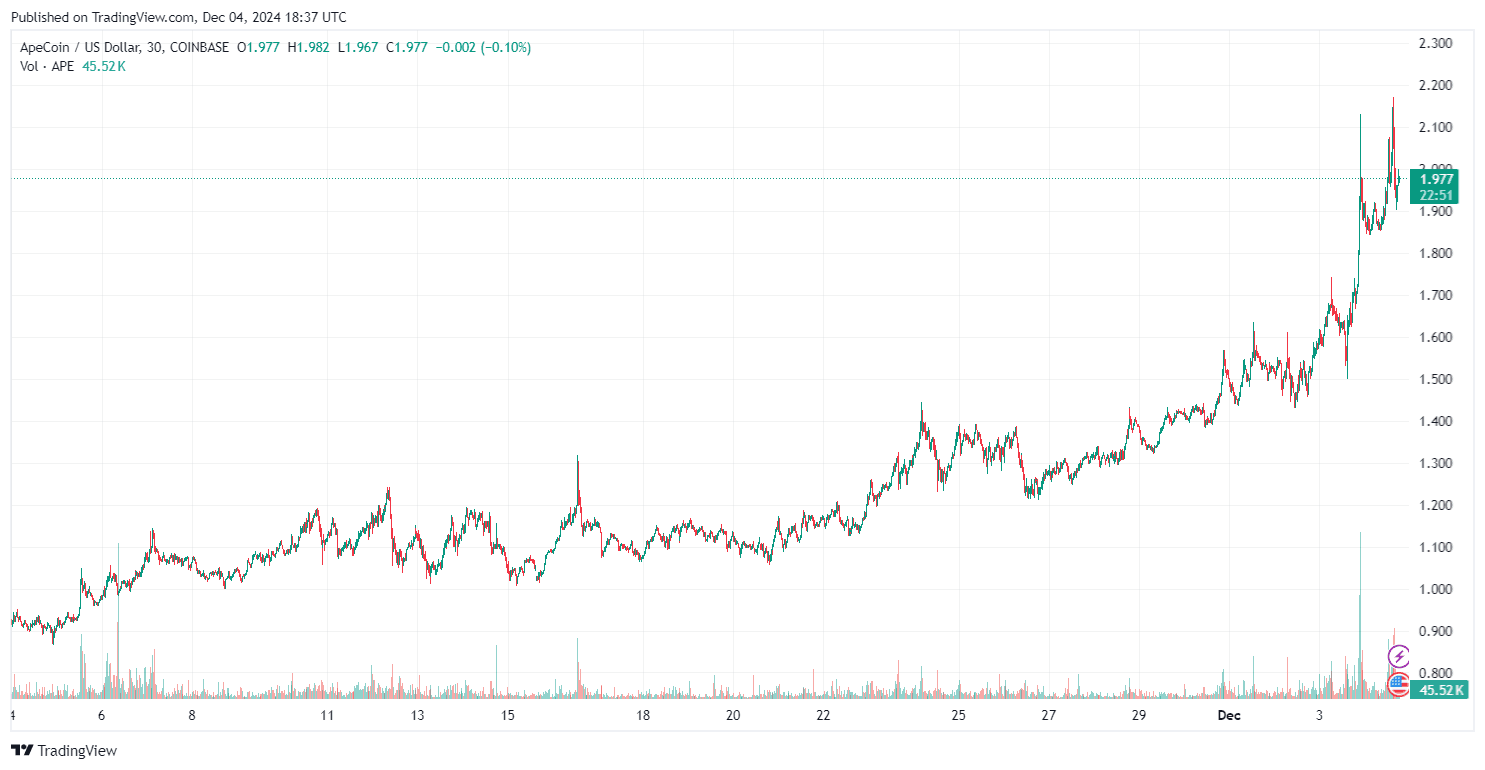Click the 6 date label on the time axis
This screenshot has height=770, width=1485.
pyautogui.click(x=101, y=715)
